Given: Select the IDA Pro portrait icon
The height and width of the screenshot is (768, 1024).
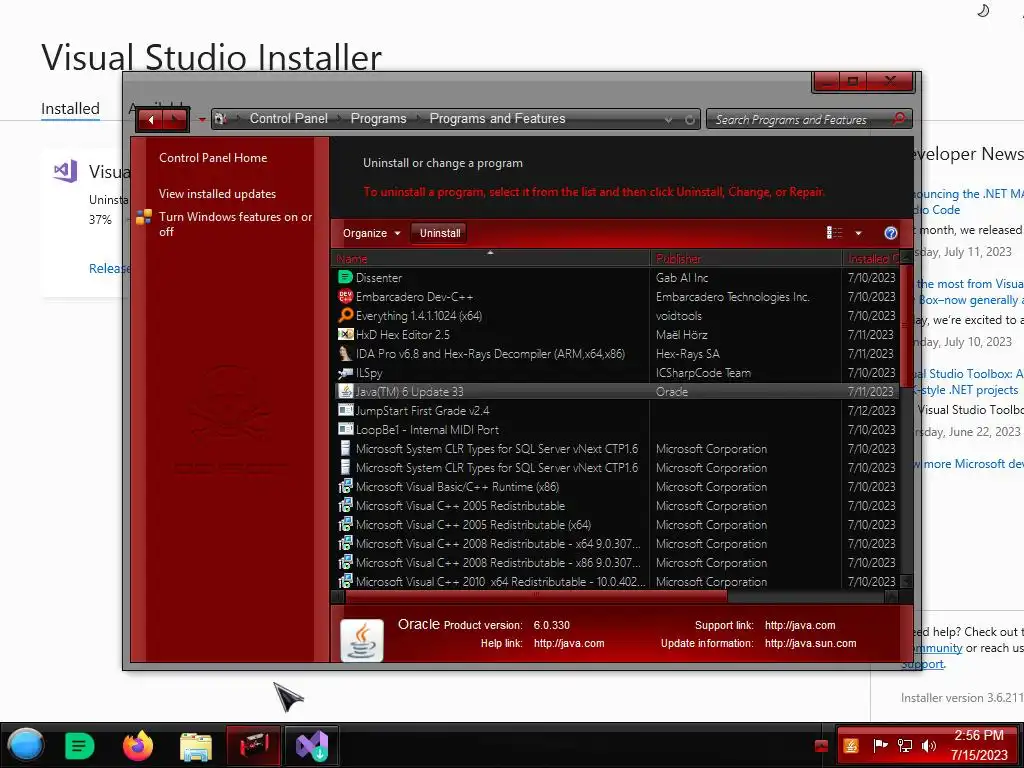Looking at the screenshot, I should click(x=345, y=353).
